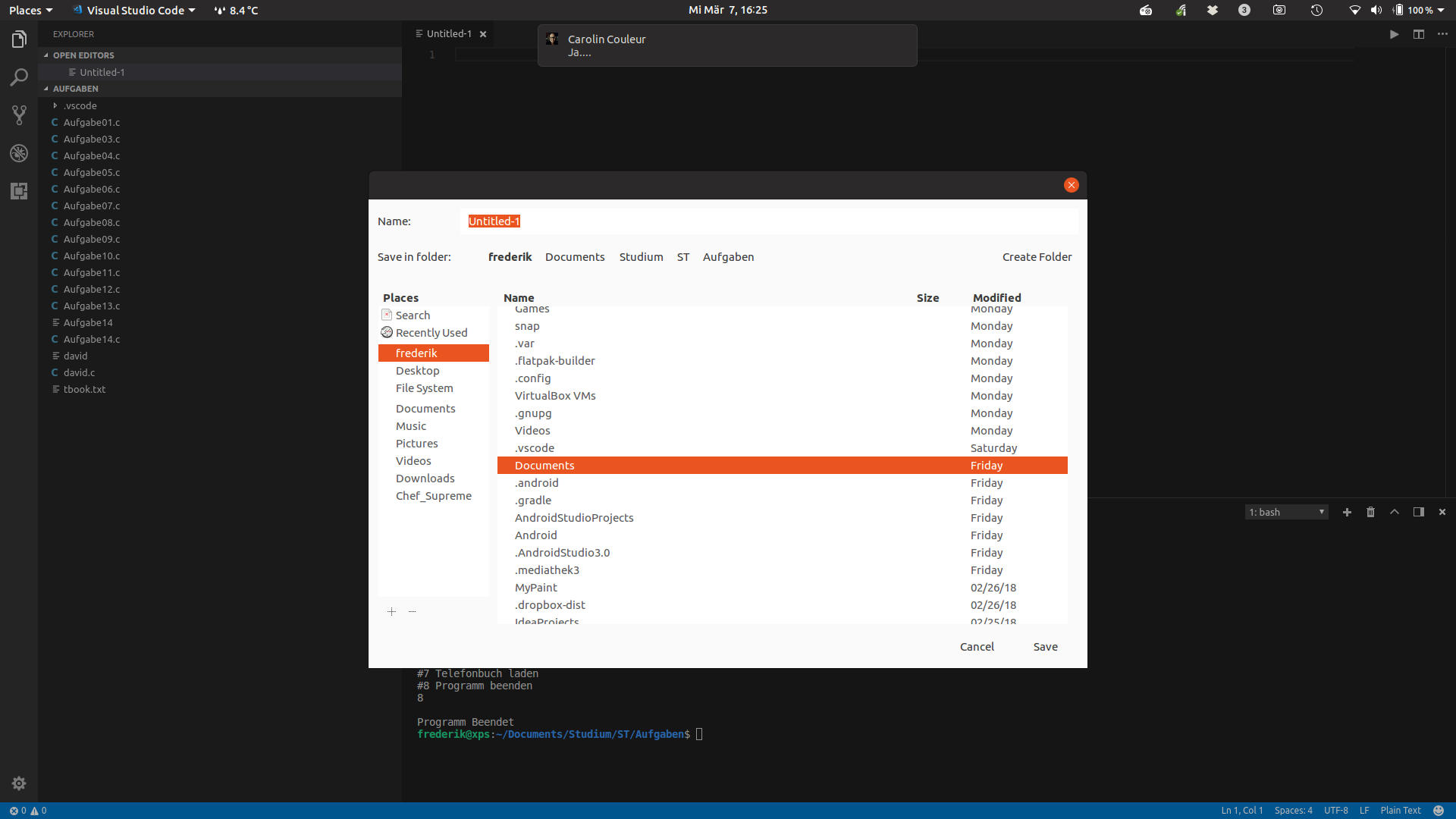Kill the terminal with the trash icon
1456x819 pixels.
[1370, 512]
